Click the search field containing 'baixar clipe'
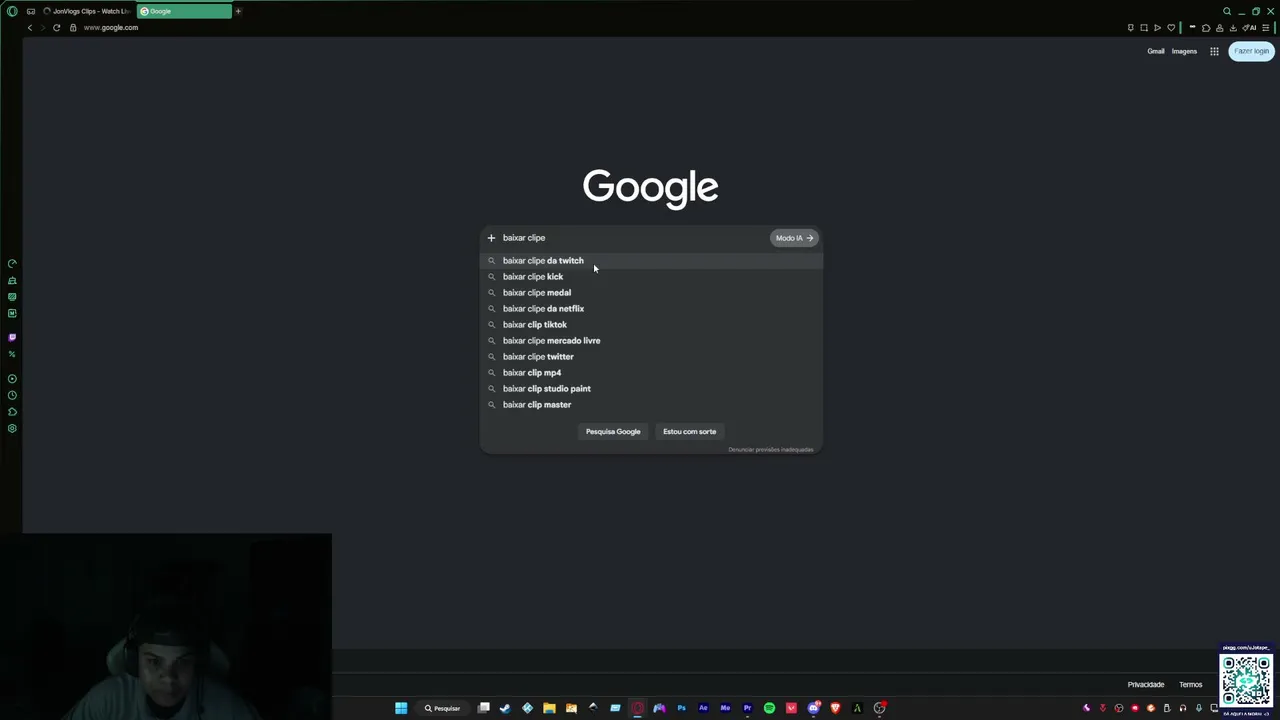Image resolution: width=1280 pixels, height=720 pixels. (632, 238)
